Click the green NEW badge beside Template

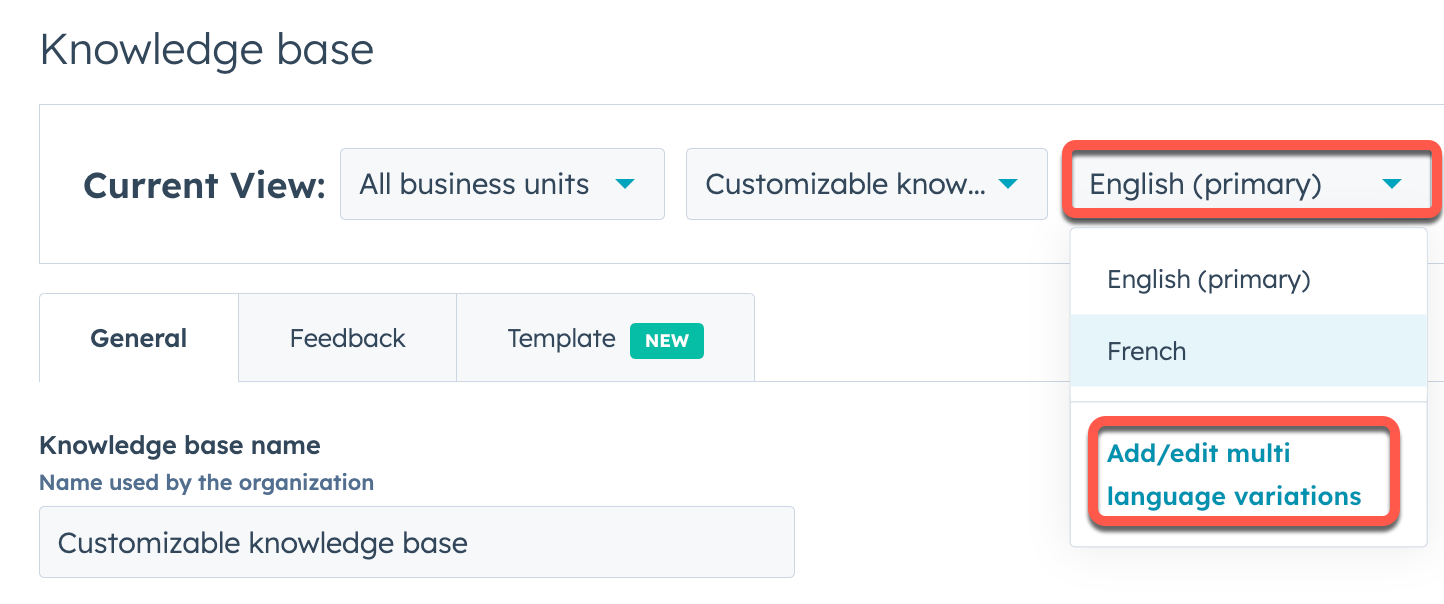pos(666,341)
